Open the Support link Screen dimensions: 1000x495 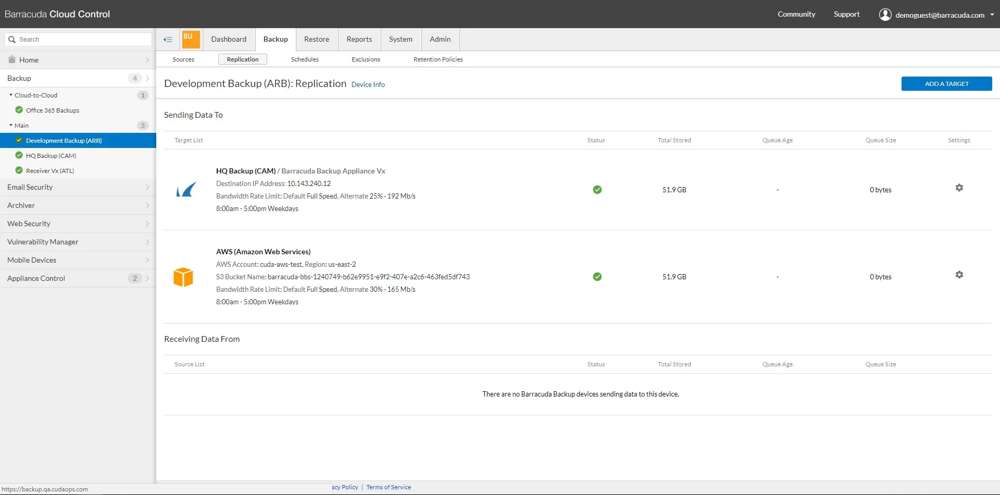click(x=846, y=14)
